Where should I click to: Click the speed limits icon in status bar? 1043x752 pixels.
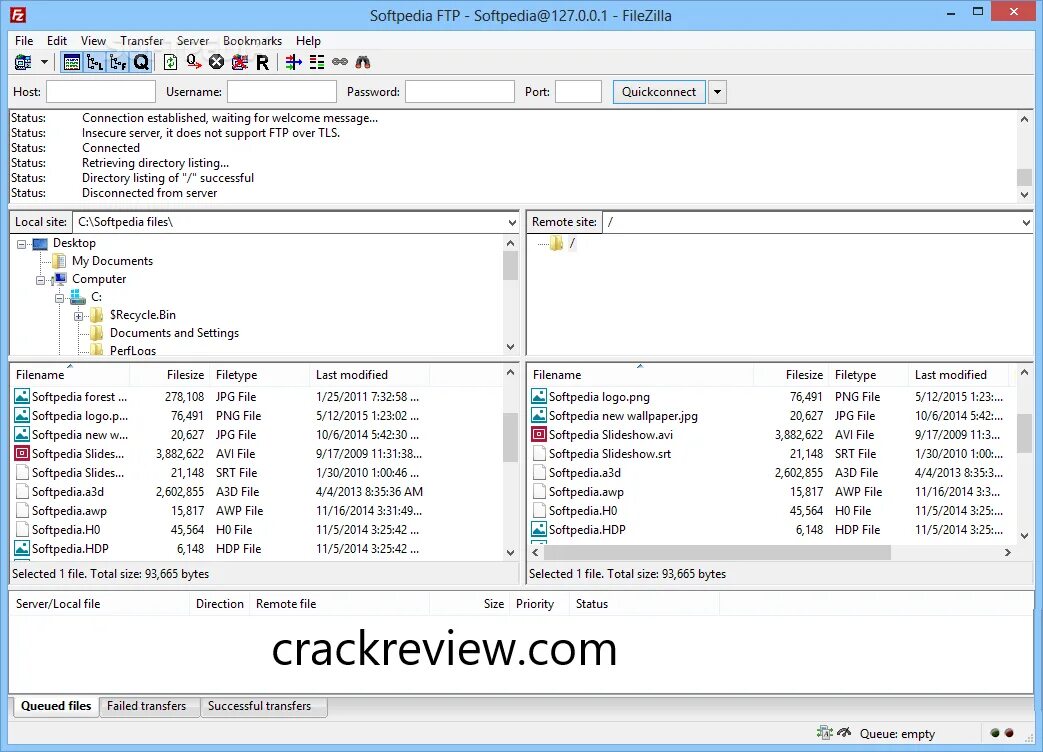(x=844, y=733)
